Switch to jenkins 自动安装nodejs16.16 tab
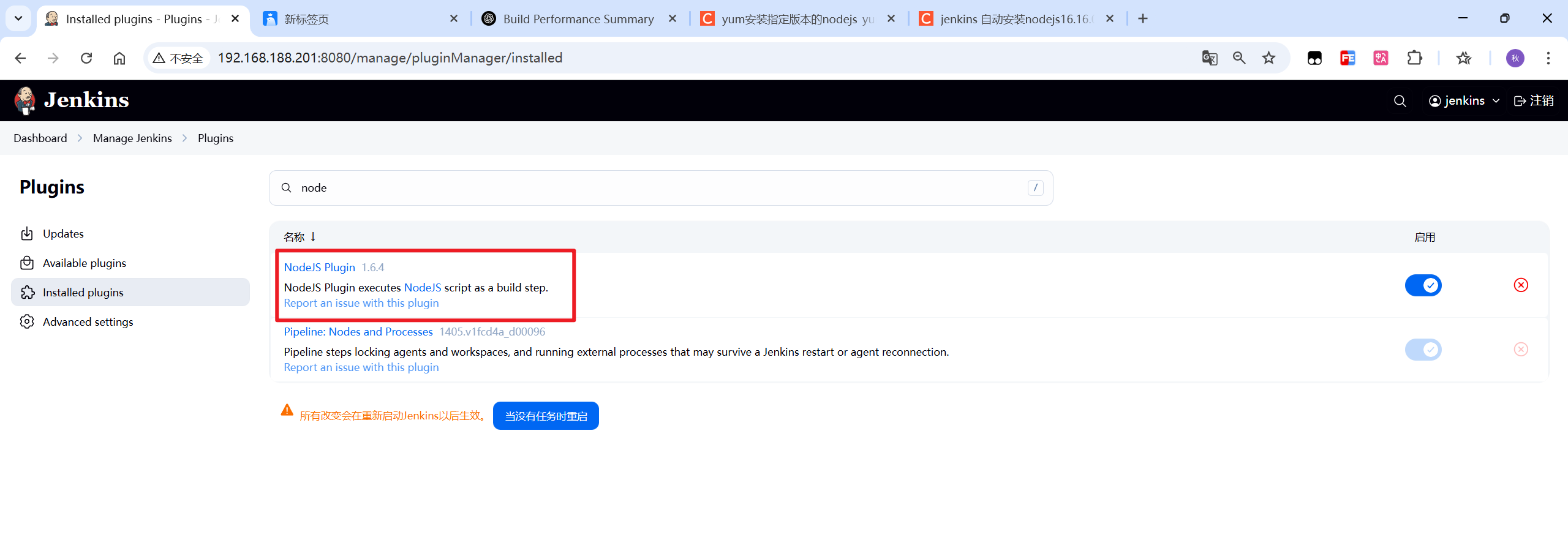 [1017, 19]
